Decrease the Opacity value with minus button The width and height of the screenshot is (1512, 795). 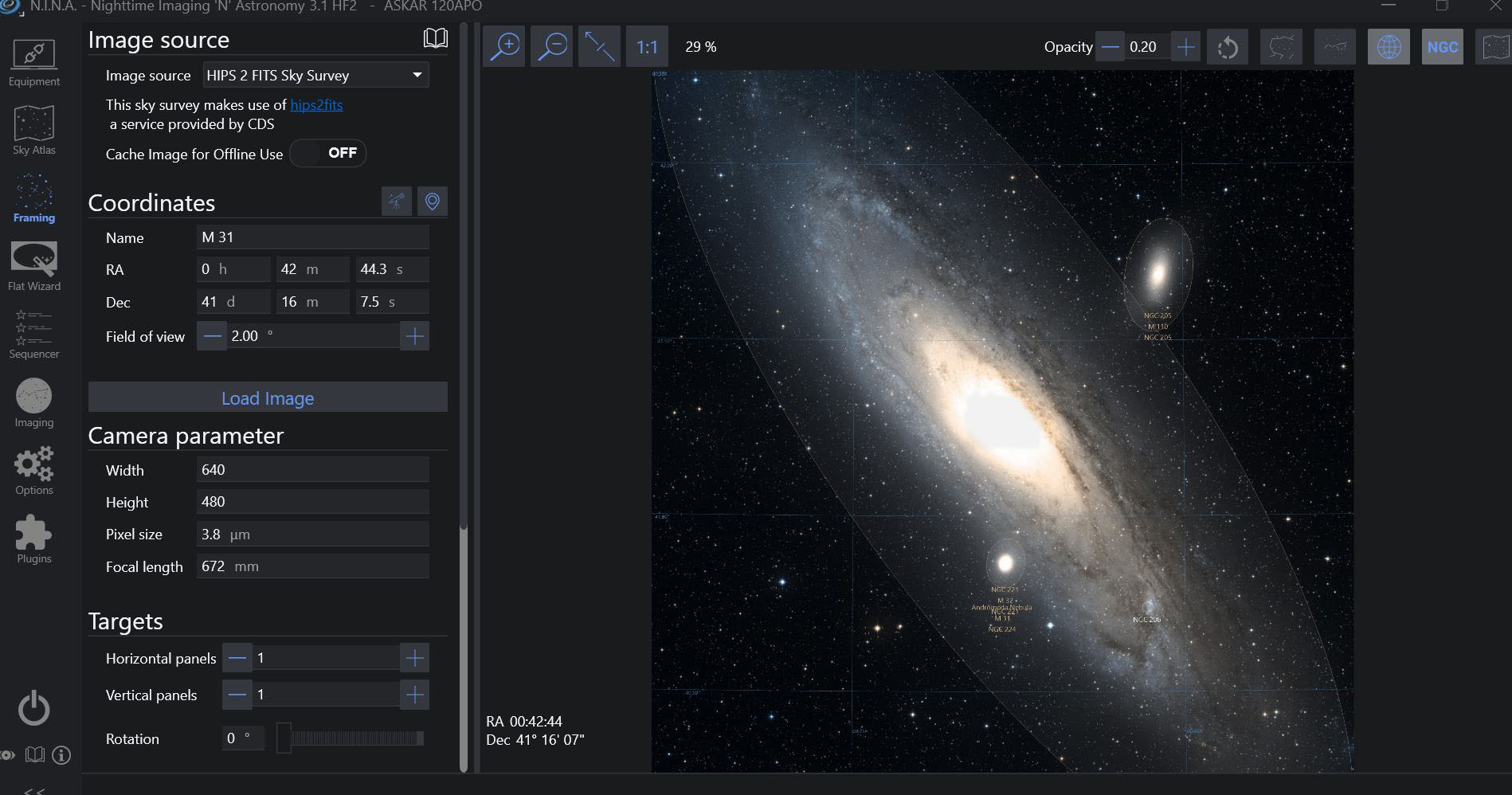pos(1110,47)
